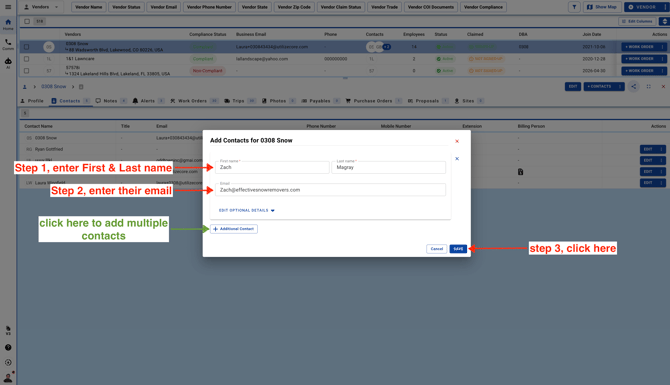Check the 0308 Snow vendor row checkbox
670x385 pixels.
coord(26,47)
